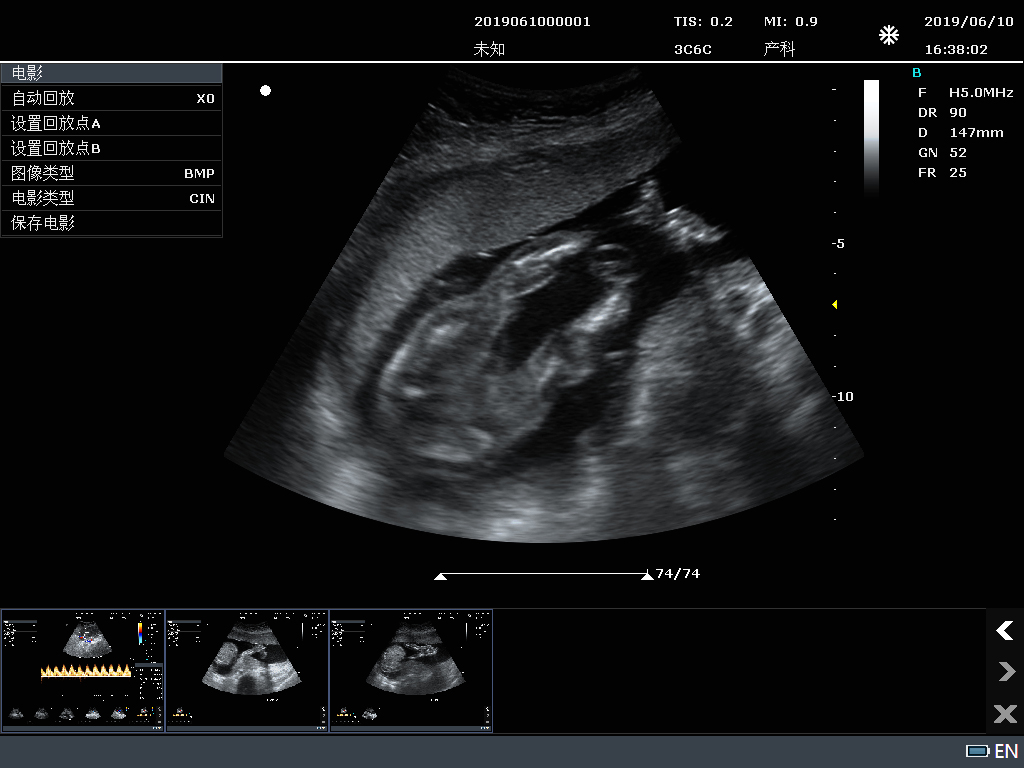Open the Doppler waveform thumbnail
The width and height of the screenshot is (1024, 768).
[x=83, y=670]
